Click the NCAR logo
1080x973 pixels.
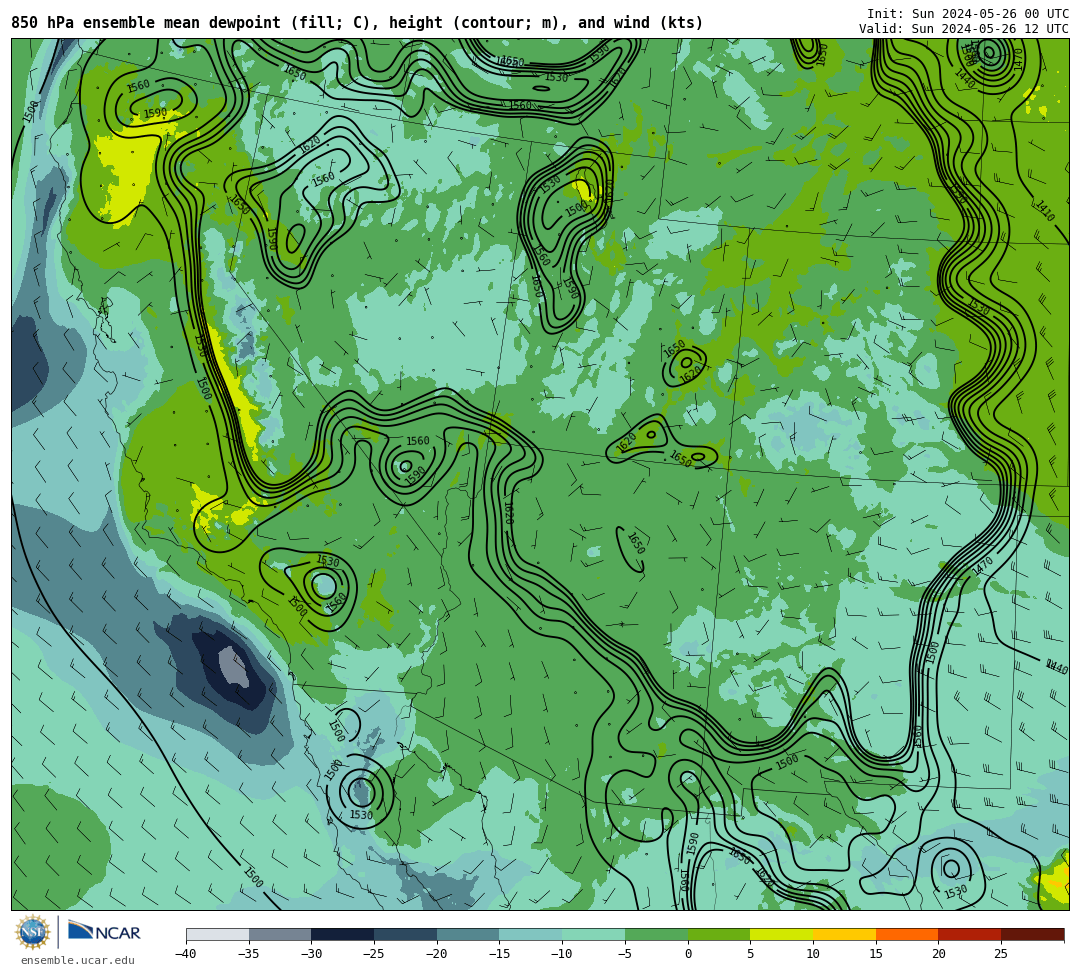point(105,932)
